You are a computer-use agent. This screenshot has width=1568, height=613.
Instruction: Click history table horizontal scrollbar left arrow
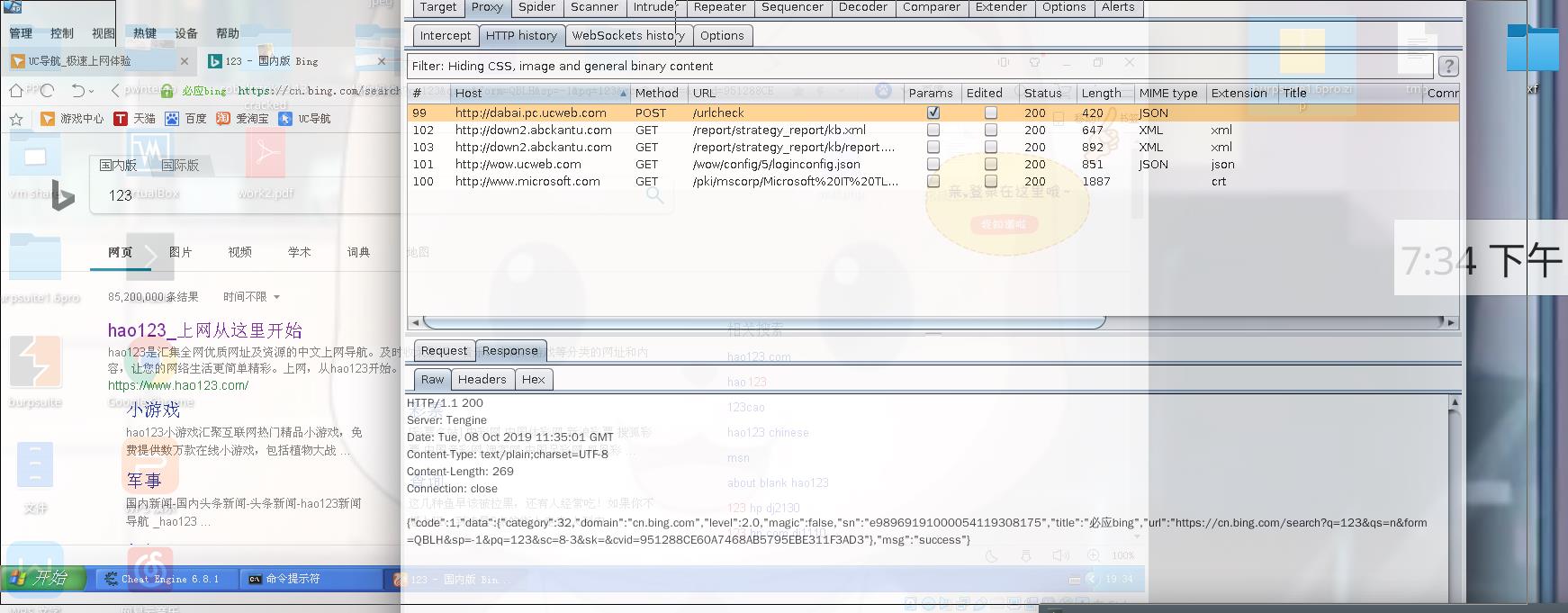(x=415, y=322)
